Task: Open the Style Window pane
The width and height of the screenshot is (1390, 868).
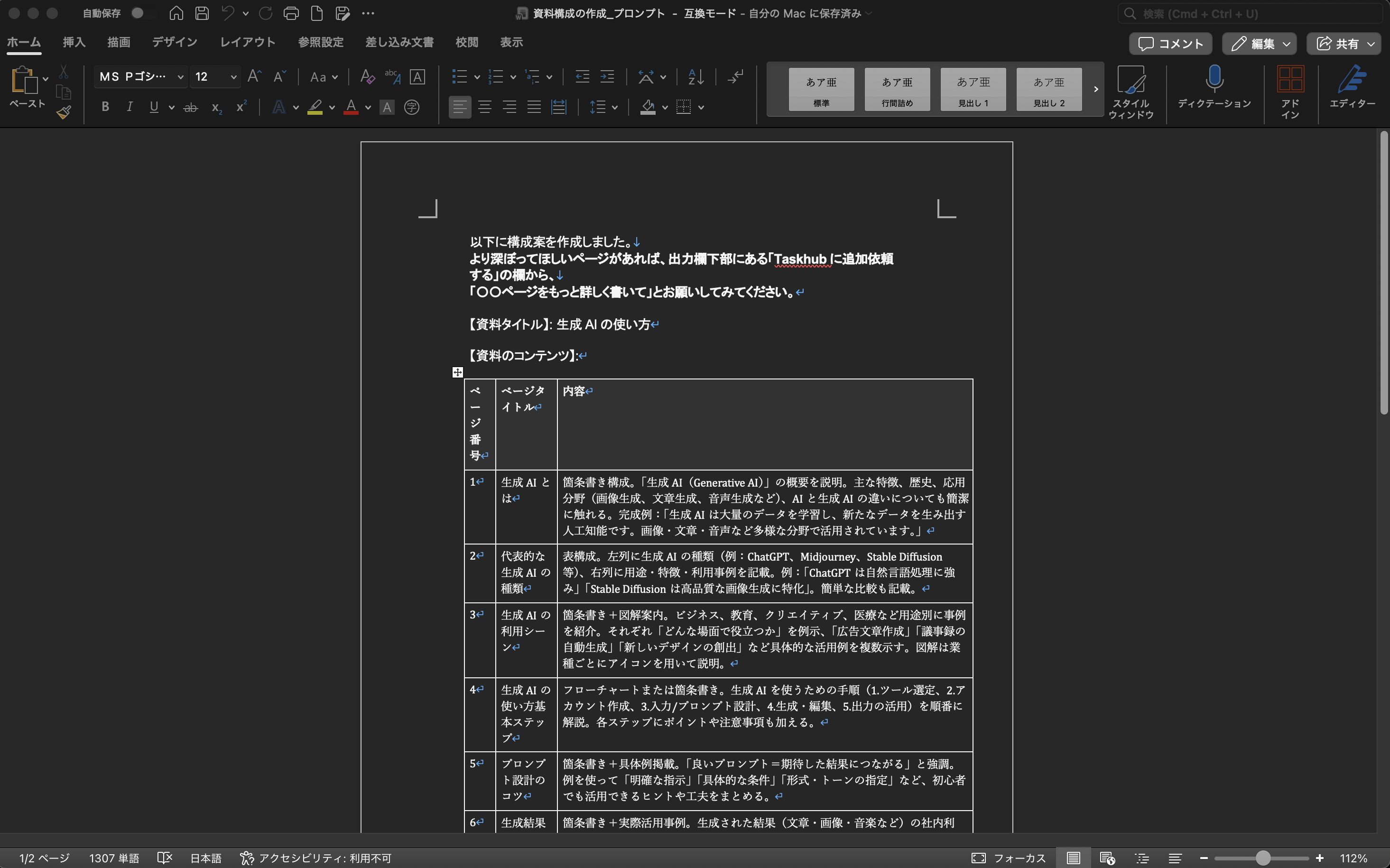Action: pos(1131,91)
